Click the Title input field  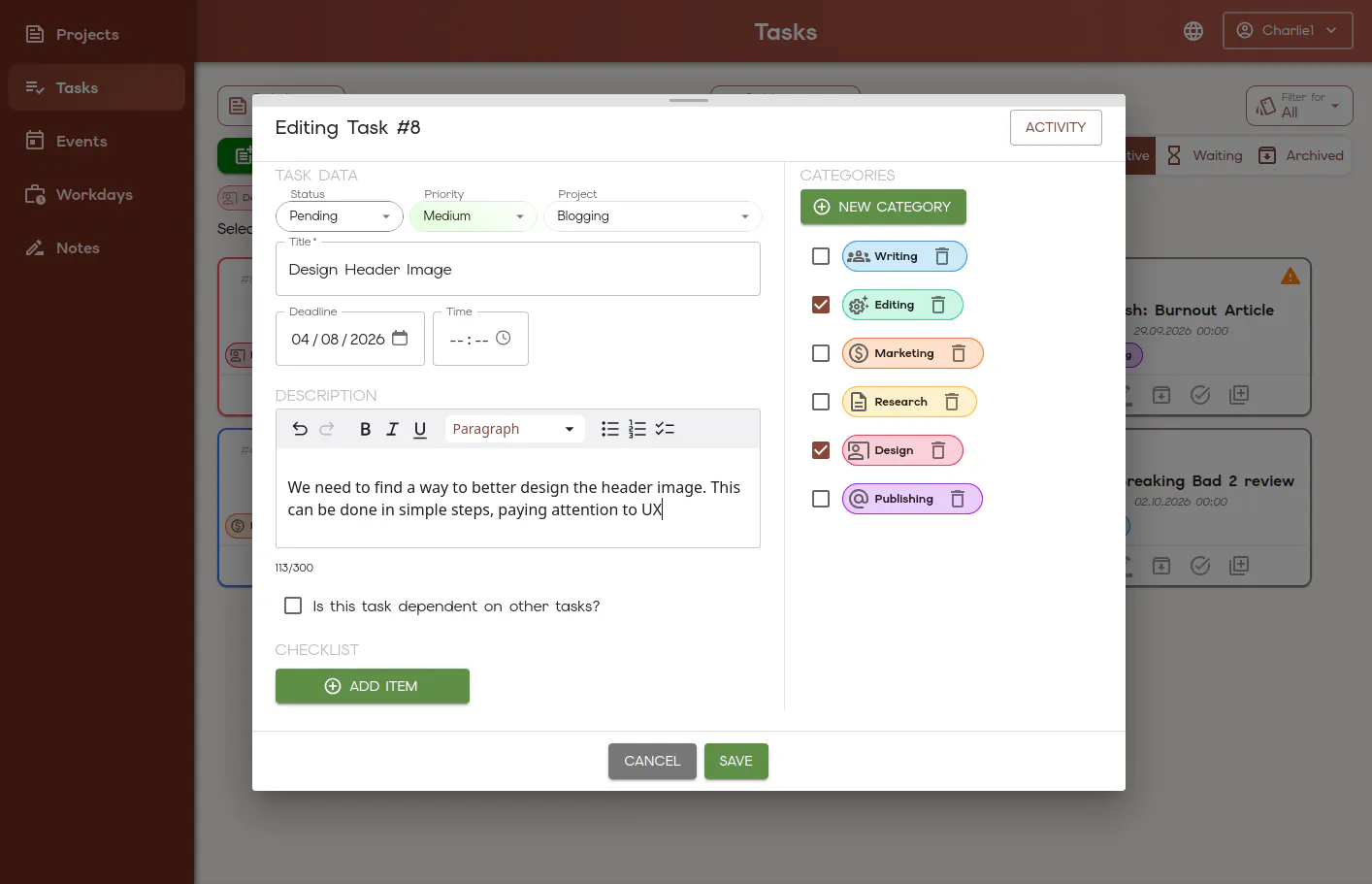pyautogui.click(x=518, y=269)
